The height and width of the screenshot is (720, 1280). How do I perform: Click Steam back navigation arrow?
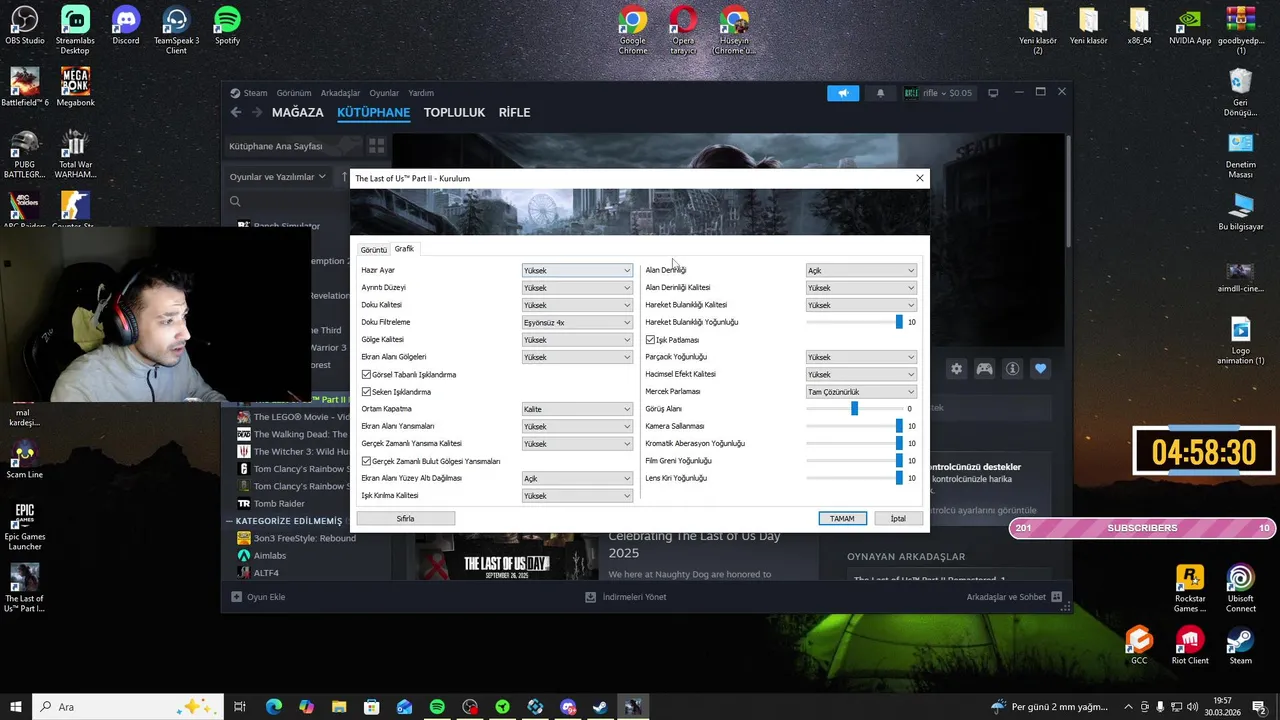(x=236, y=112)
